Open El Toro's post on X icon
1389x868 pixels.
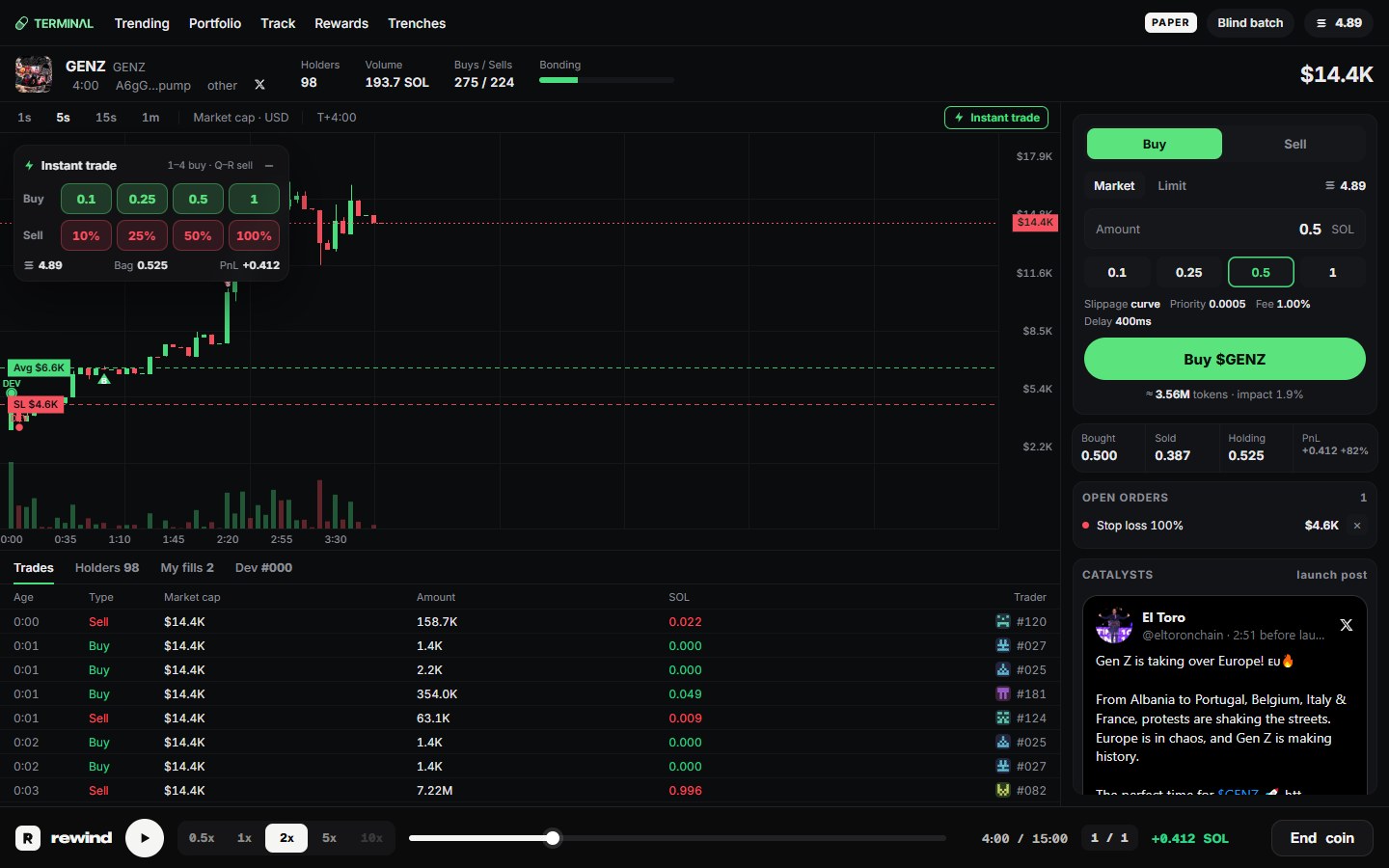[1347, 625]
